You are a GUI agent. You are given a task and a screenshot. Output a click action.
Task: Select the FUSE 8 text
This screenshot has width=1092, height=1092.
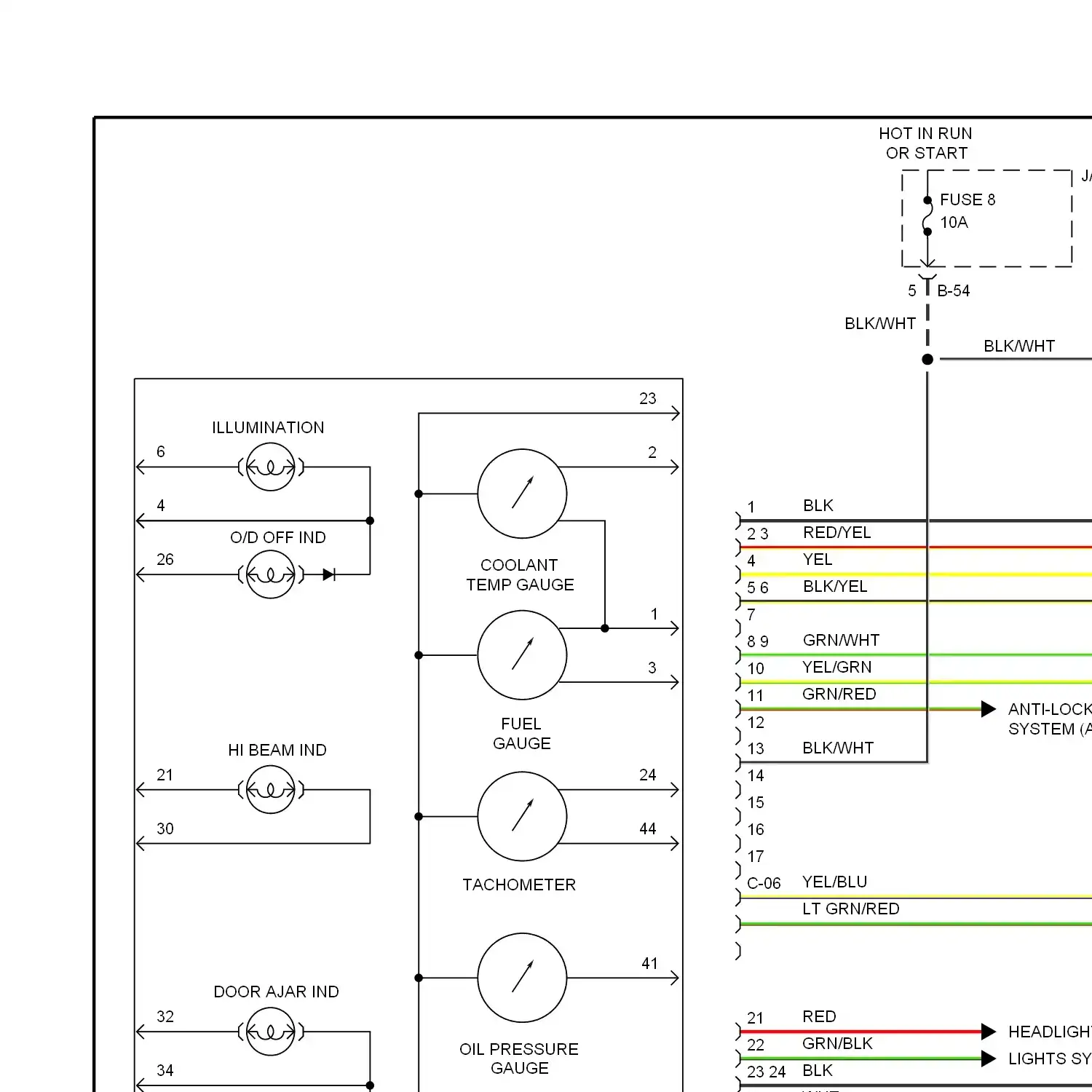coord(968,199)
